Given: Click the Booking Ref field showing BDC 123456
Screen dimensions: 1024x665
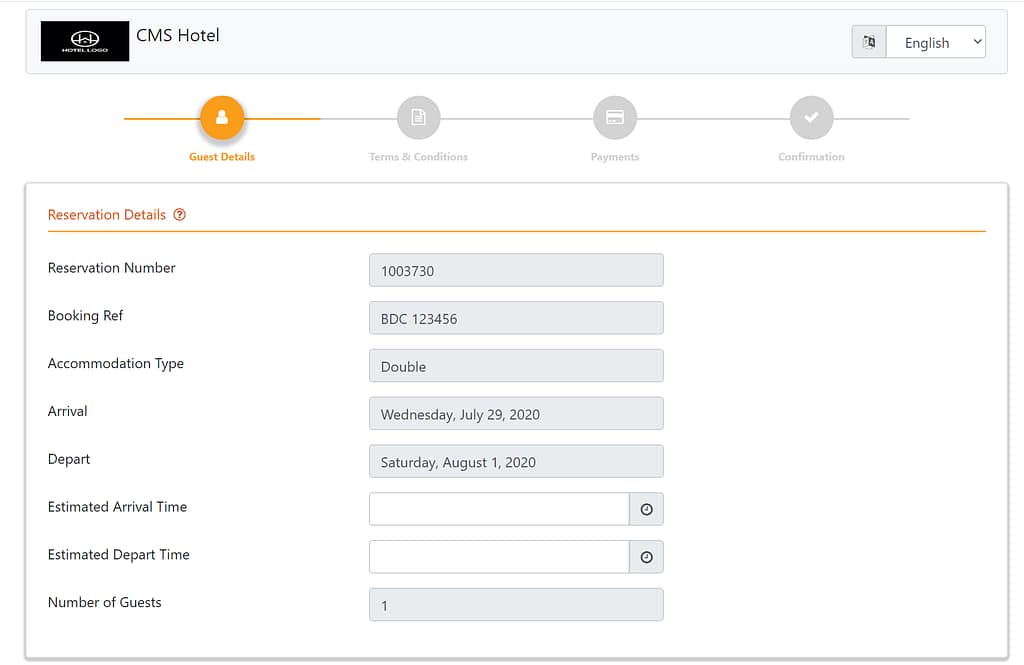Looking at the screenshot, I should click(x=516, y=317).
